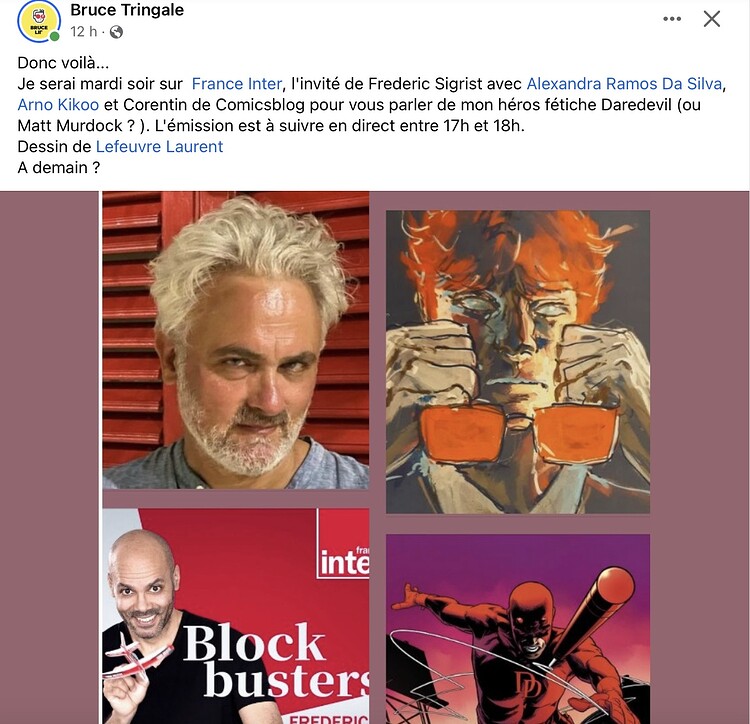Screen dimensions: 750x724
Task: View the painted redhead with orange glasses
Action: (x=518, y=362)
